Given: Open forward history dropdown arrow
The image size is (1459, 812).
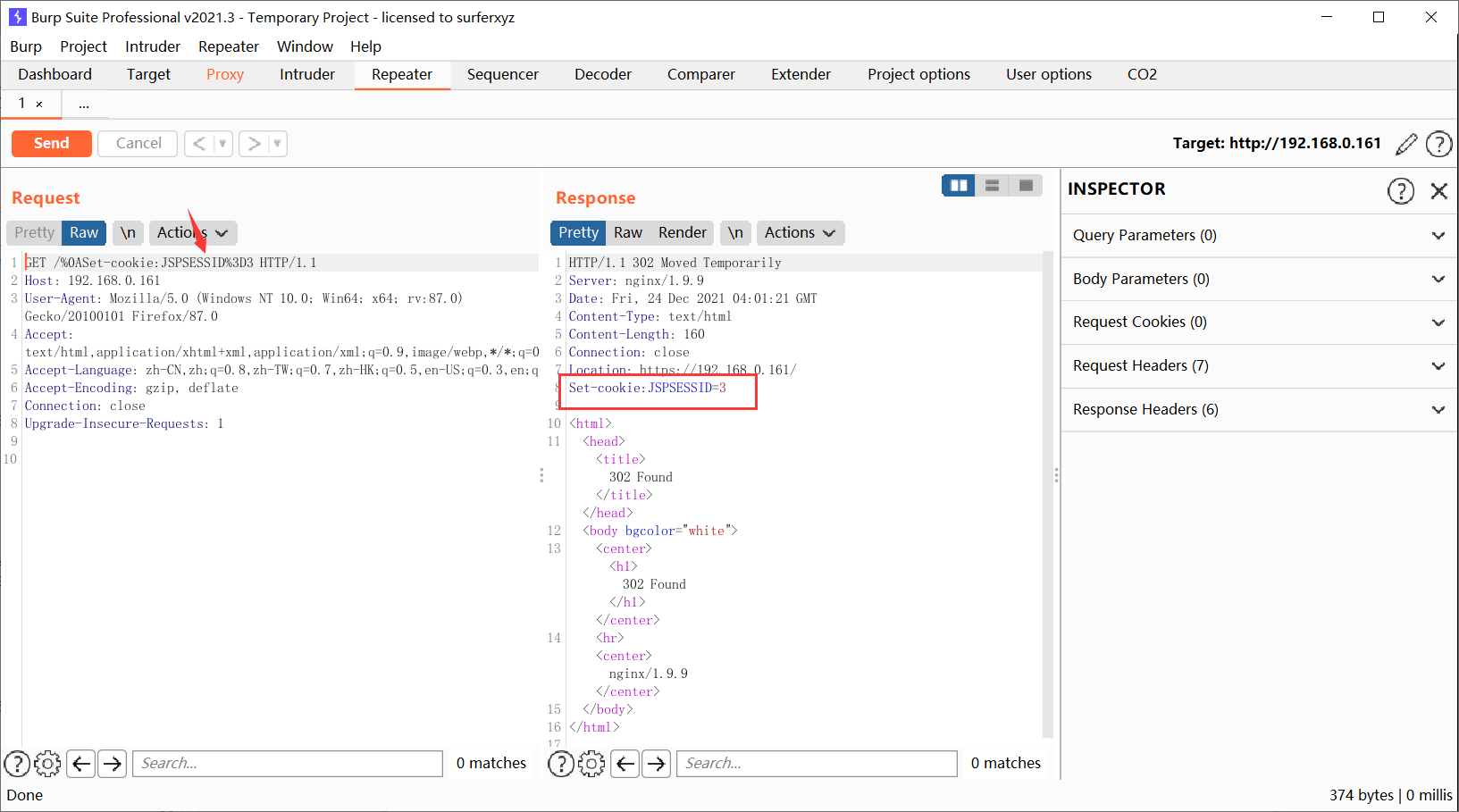Looking at the screenshot, I should coord(278,144).
